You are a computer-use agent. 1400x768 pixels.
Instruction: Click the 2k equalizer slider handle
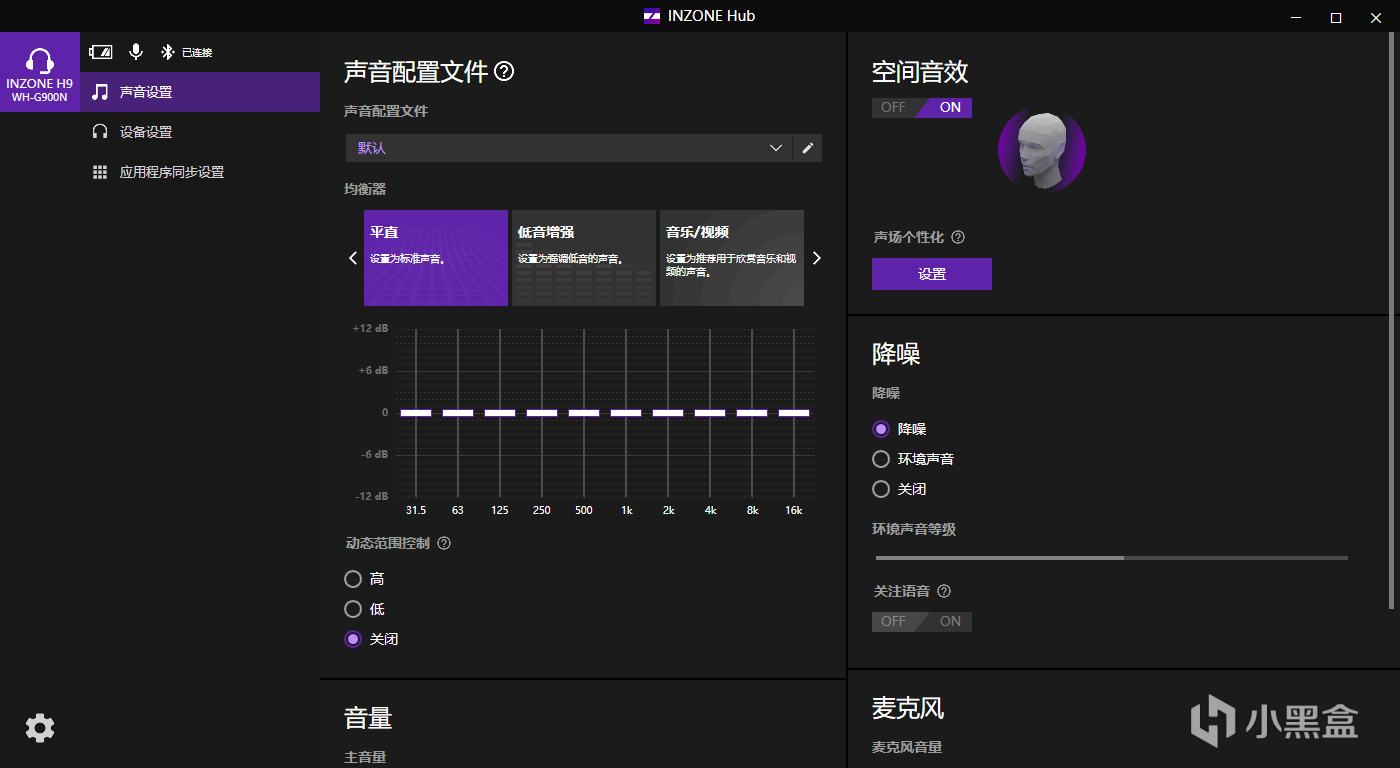tap(668, 412)
